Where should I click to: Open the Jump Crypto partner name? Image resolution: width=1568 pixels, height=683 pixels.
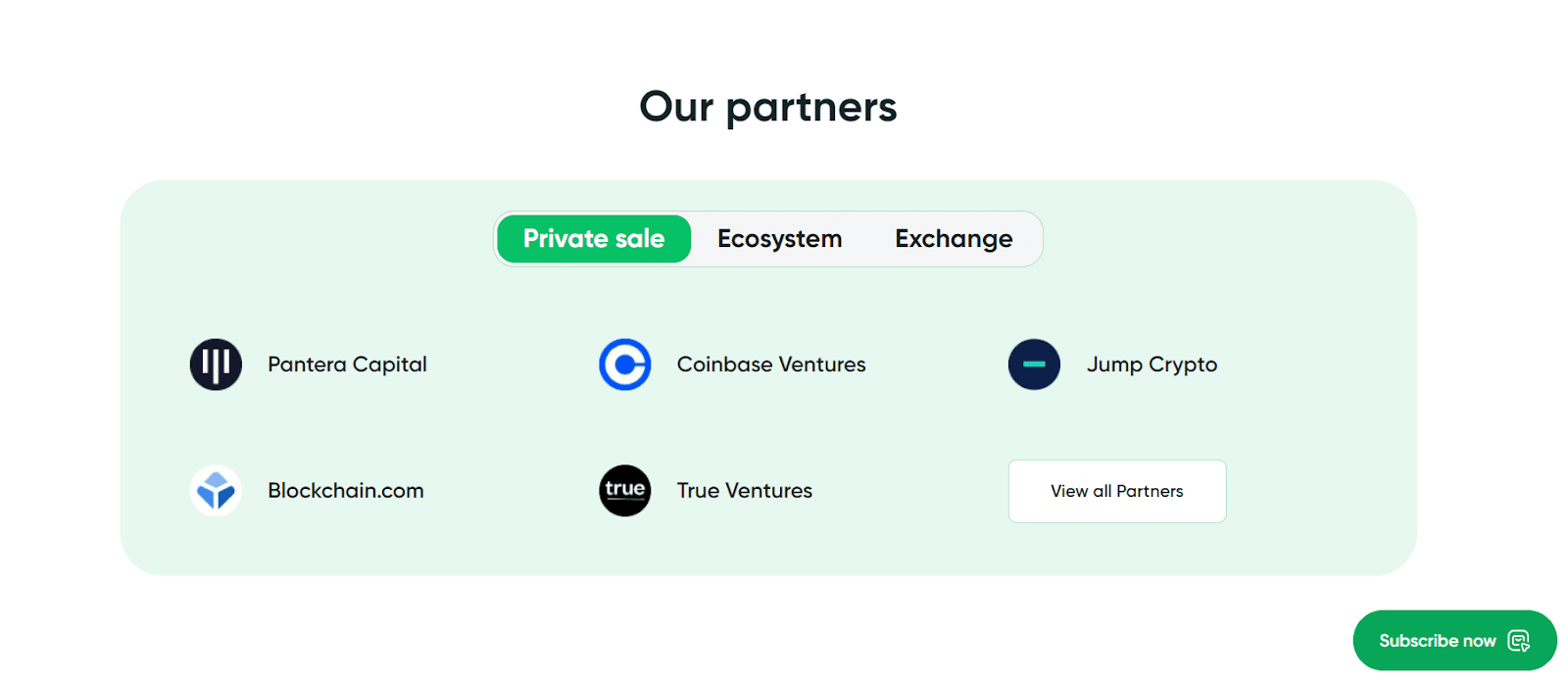pyautogui.click(x=1151, y=365)
